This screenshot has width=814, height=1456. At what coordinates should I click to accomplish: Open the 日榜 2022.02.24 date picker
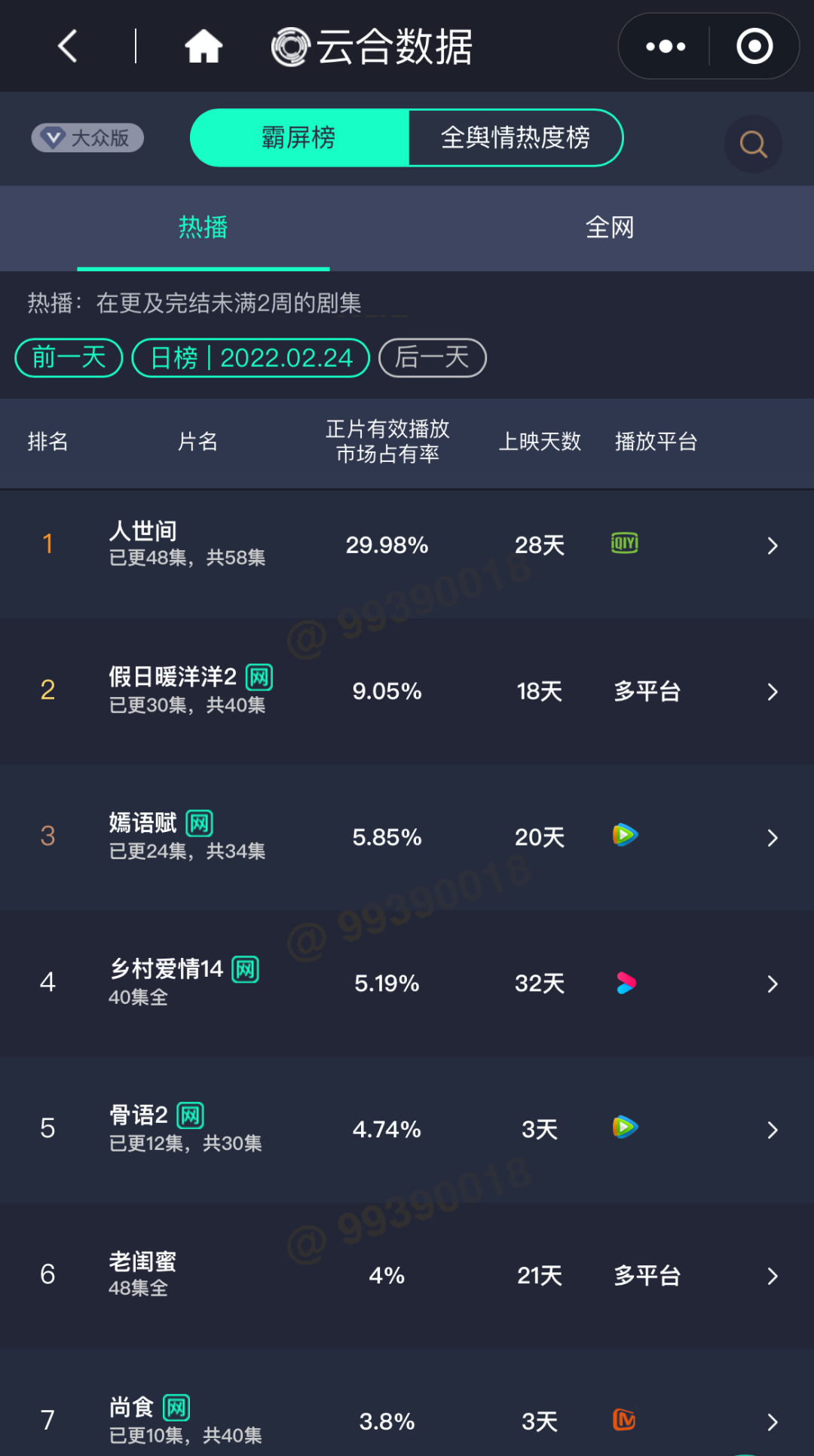pyautogui.click(x=251, y=357)
